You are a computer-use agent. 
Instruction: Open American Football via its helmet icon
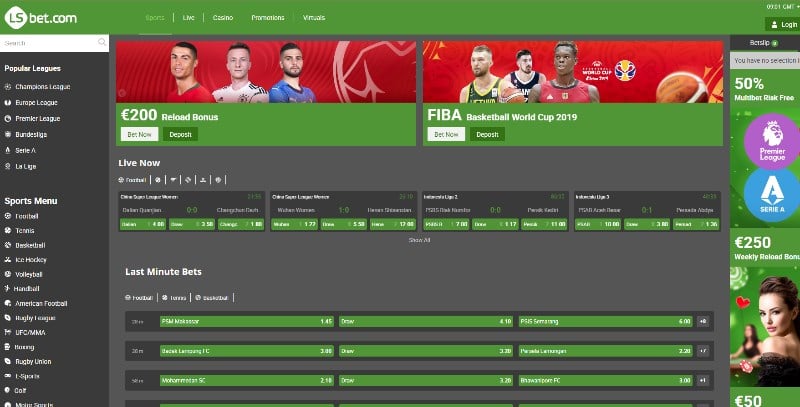point(8,303)
